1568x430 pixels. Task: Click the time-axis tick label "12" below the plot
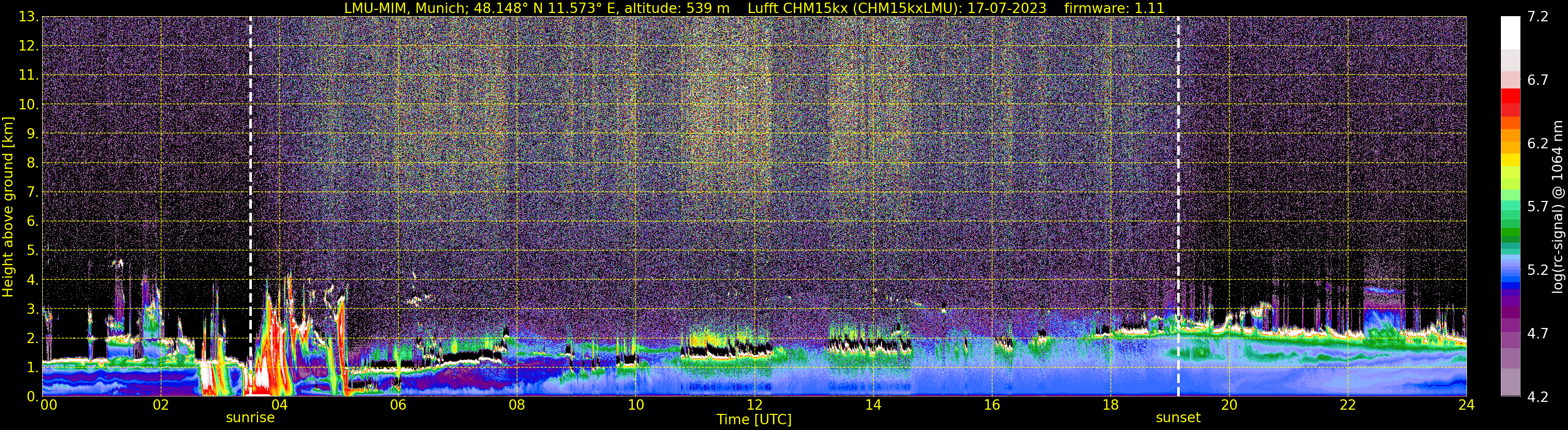click(x=754, y=405)
